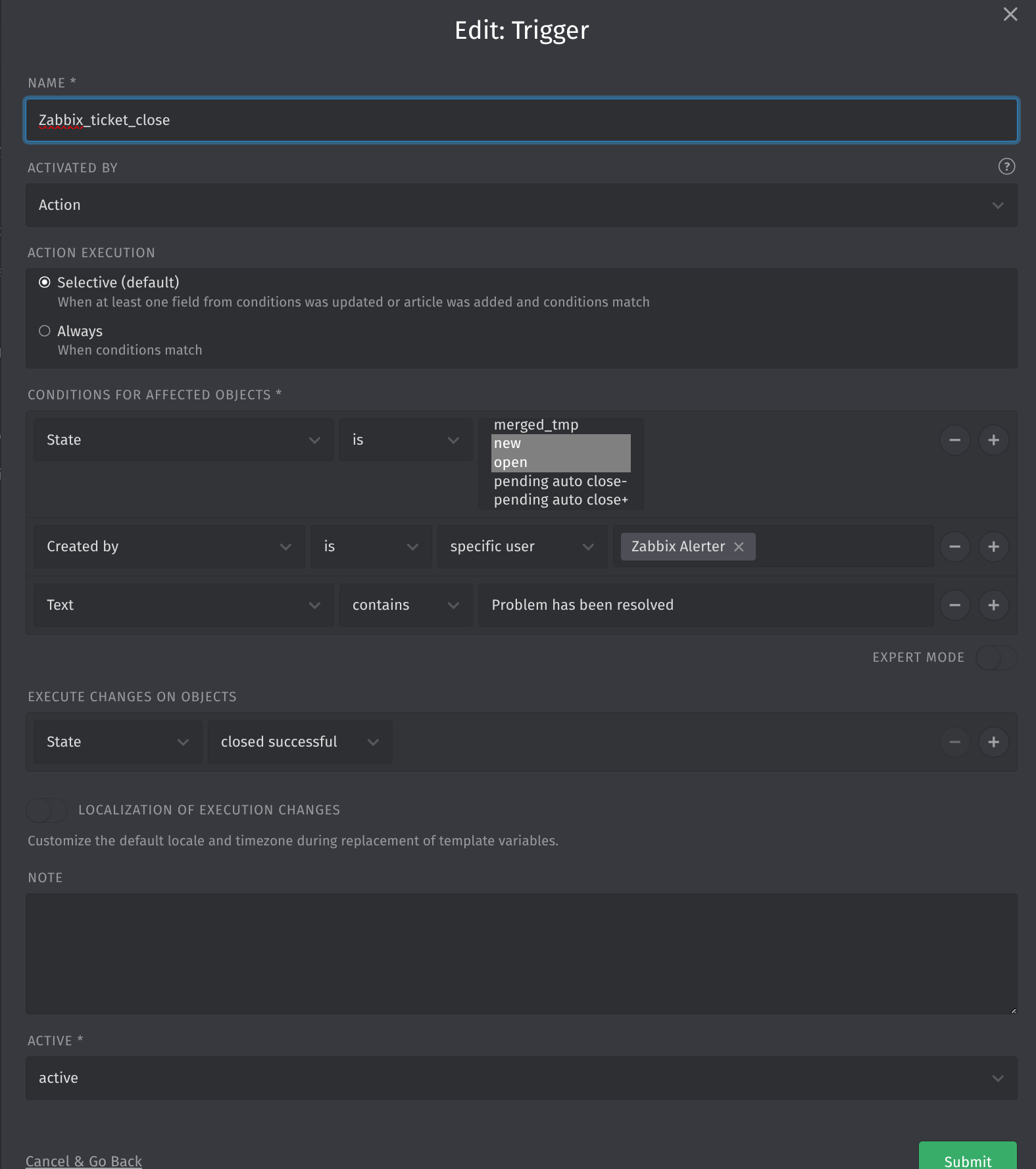The image size is (1036, 1169).
Task: Remove the Created by condition
Action: (954, 547)
